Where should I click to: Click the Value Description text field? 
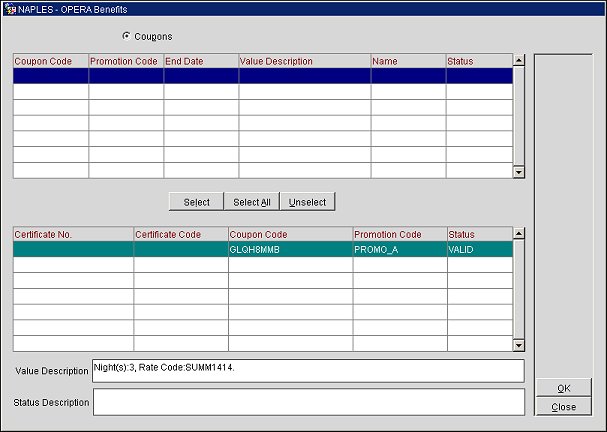307,370
